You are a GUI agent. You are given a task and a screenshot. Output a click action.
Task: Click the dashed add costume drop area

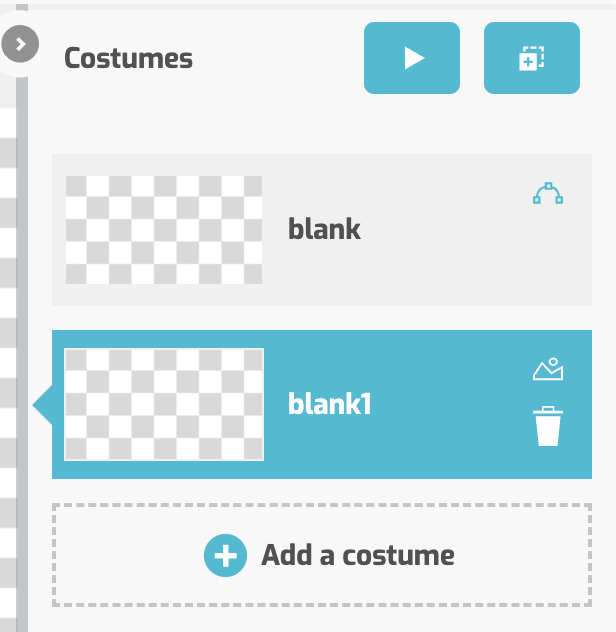click(x=322, y=555)
